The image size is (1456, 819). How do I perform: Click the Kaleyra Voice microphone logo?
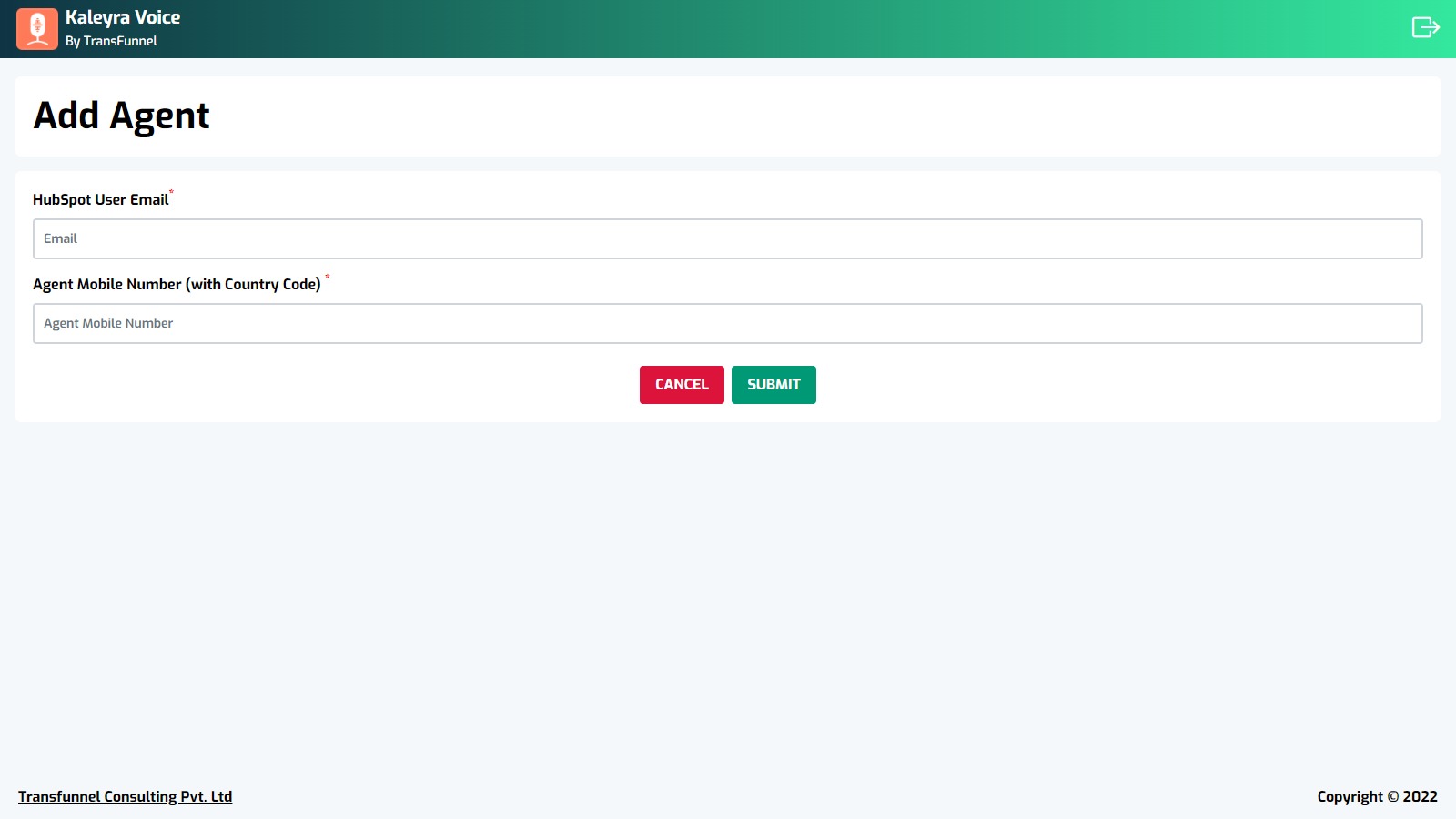coord(37,29)
